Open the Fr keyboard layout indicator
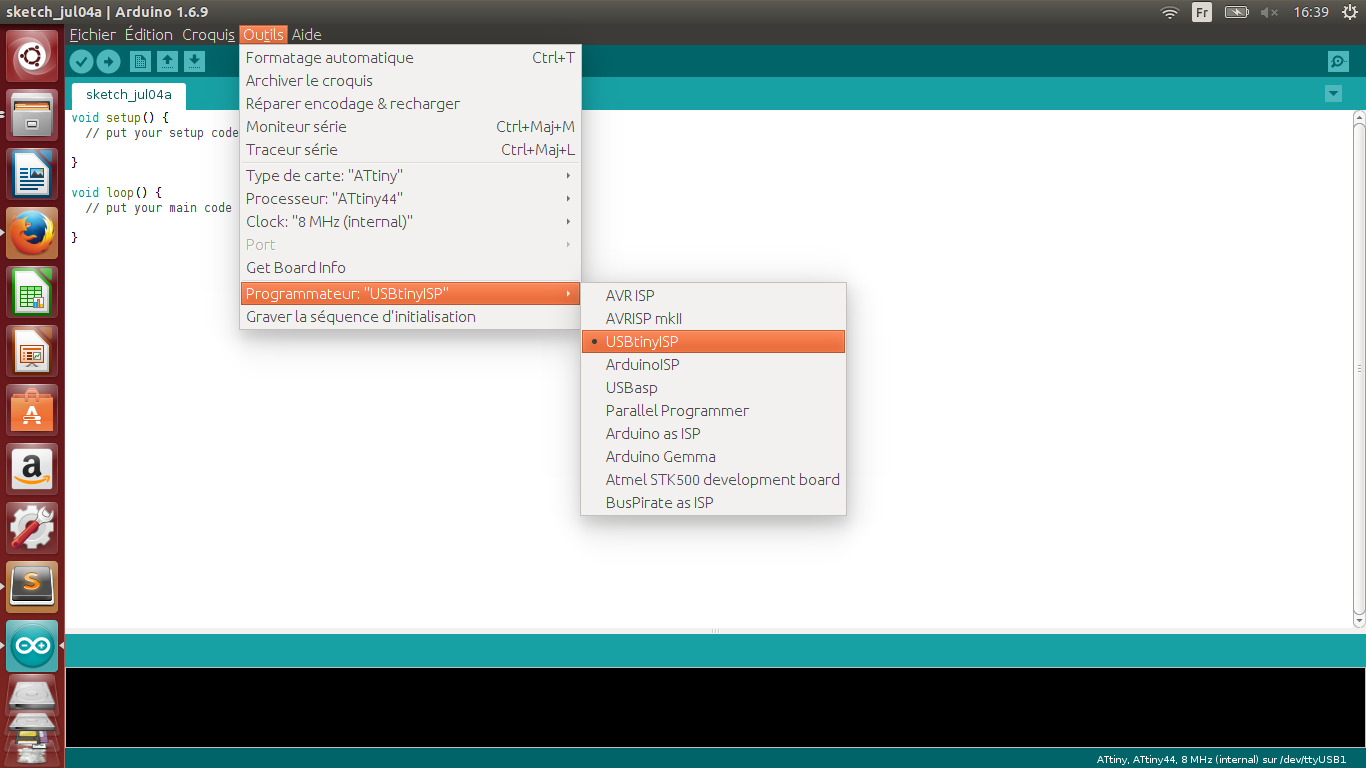 pyautogui.click(x=1202, y=12)
